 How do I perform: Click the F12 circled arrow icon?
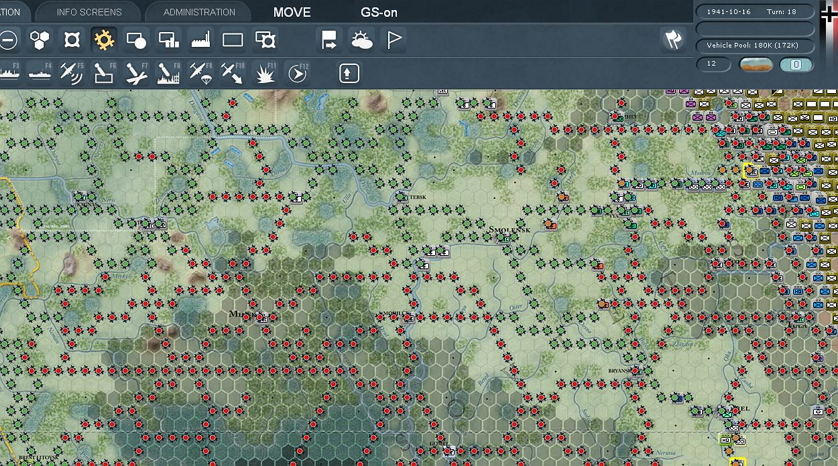point(297,73)
